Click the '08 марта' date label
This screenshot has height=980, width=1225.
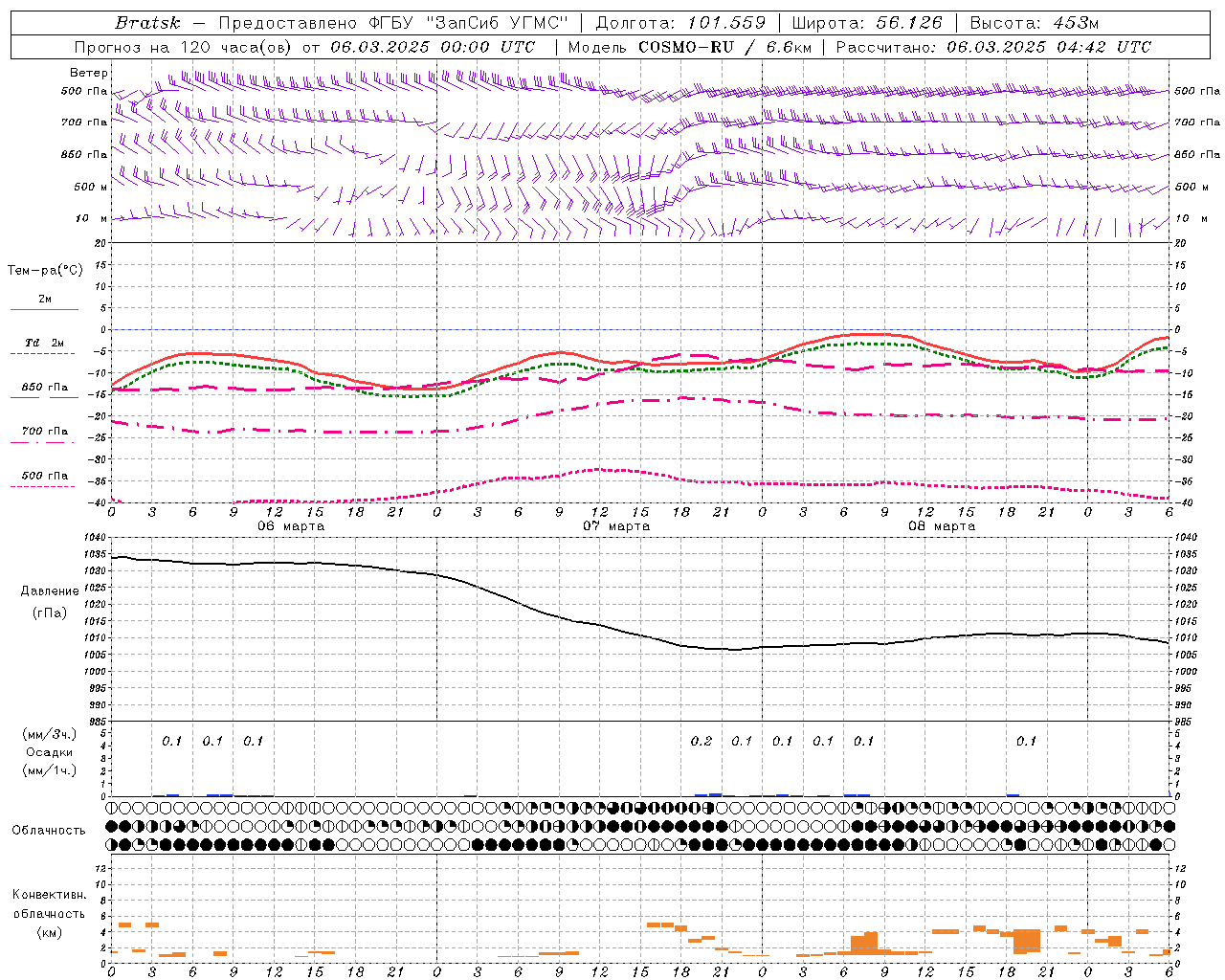tap(942, 525)
